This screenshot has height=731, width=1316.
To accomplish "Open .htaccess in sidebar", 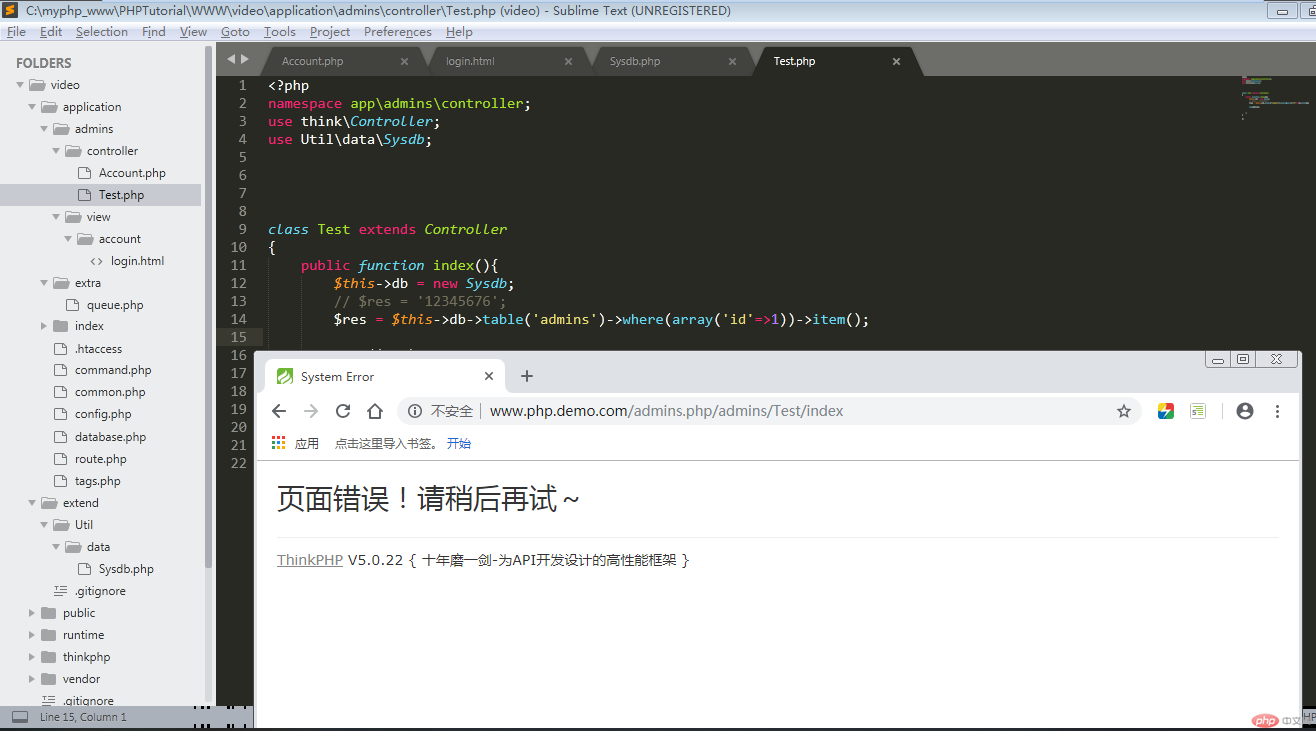I will pos(98,349).
